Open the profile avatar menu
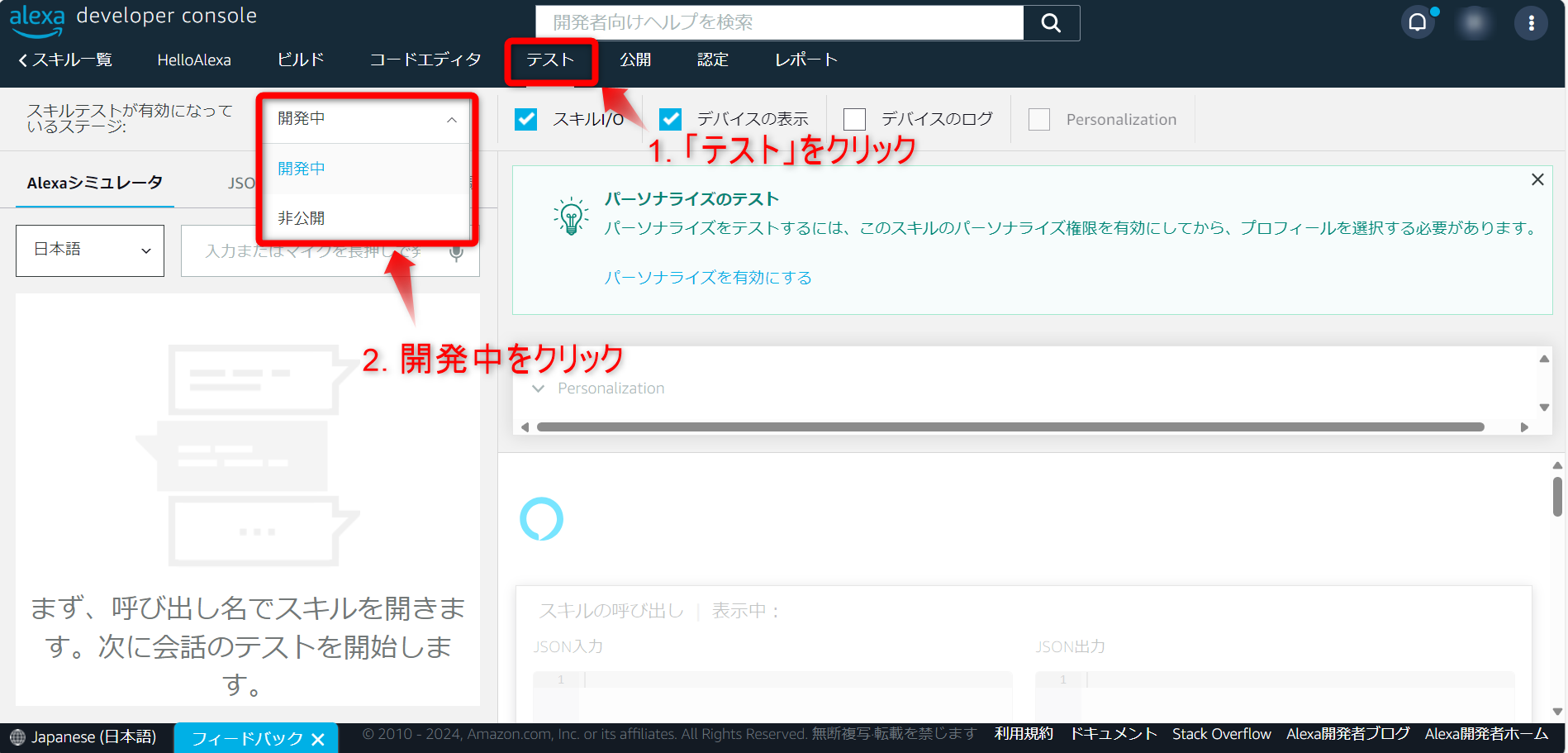1568x753 pixels. tap(1474, 22)
